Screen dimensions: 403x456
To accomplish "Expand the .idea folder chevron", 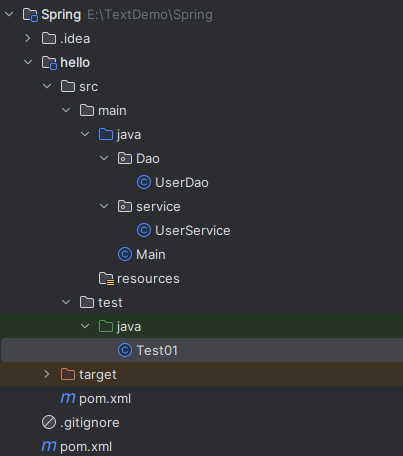I will coord(28,38).
